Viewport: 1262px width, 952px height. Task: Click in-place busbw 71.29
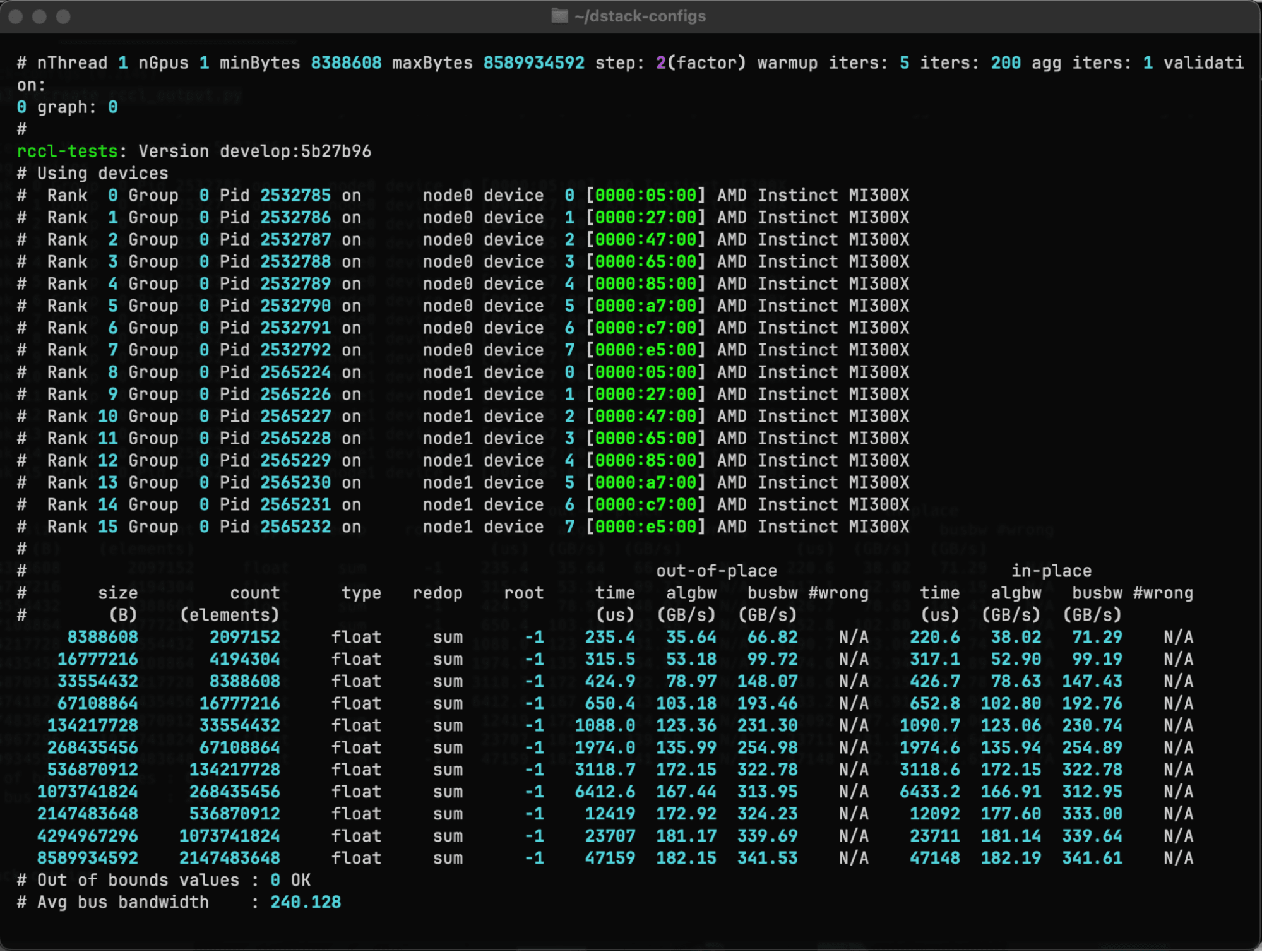tap(1097, 638)
